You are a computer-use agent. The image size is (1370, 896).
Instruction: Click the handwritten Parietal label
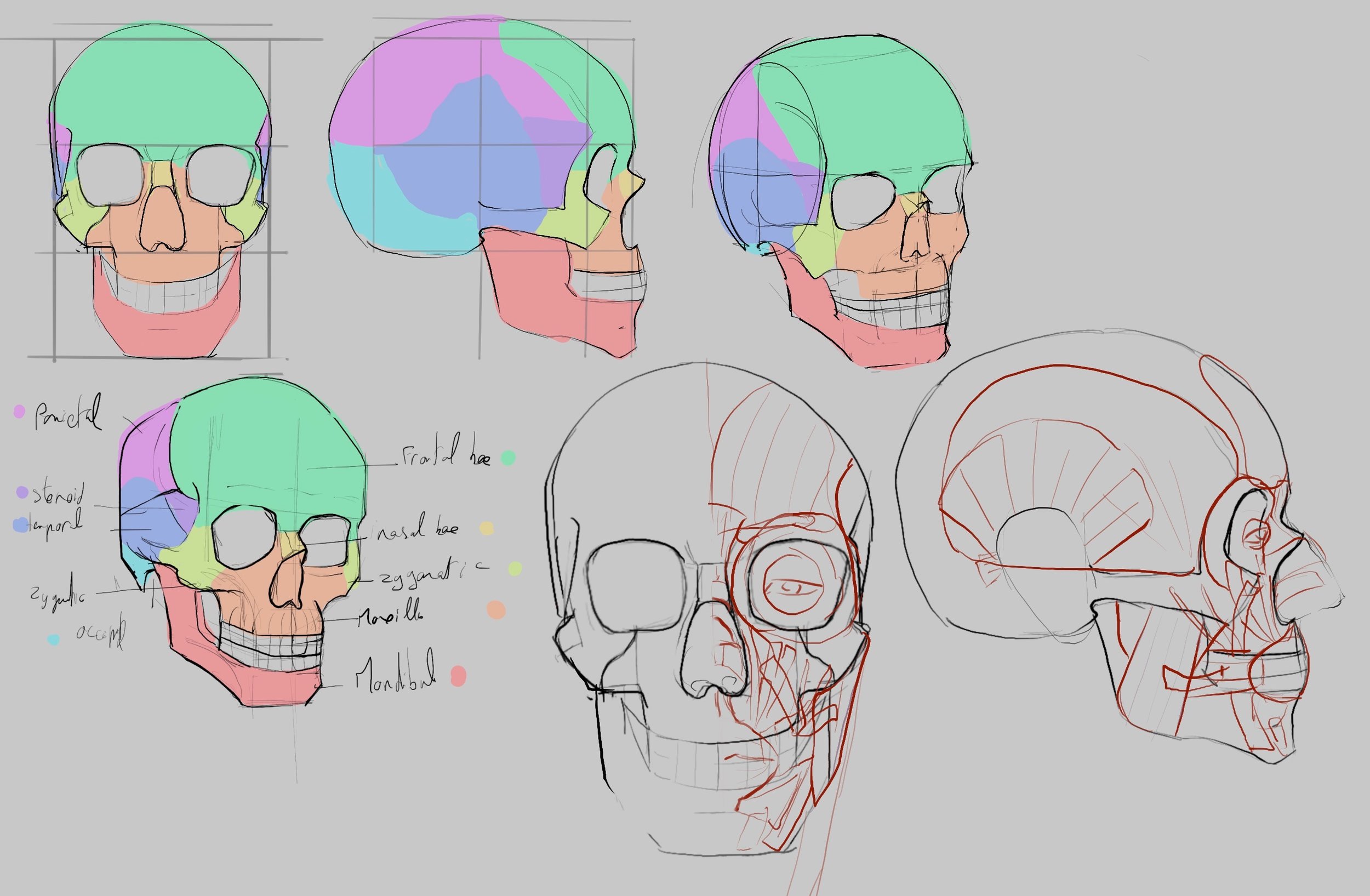(x=68, y=413)
